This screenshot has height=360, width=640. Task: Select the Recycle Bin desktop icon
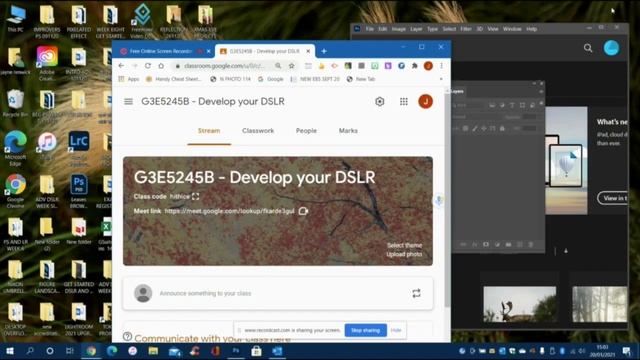pos(15,103)
